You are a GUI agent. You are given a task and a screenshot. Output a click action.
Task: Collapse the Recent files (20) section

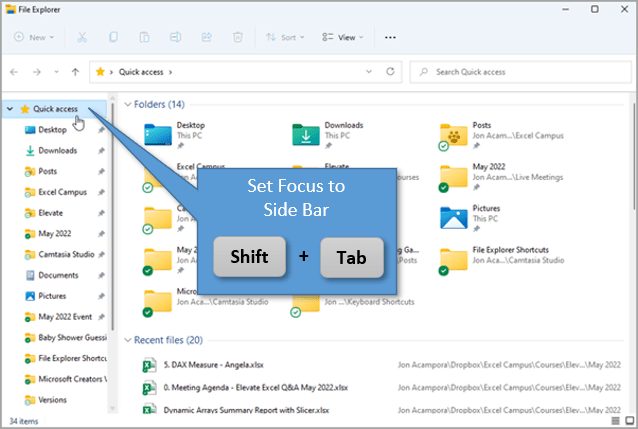point(128,340)
